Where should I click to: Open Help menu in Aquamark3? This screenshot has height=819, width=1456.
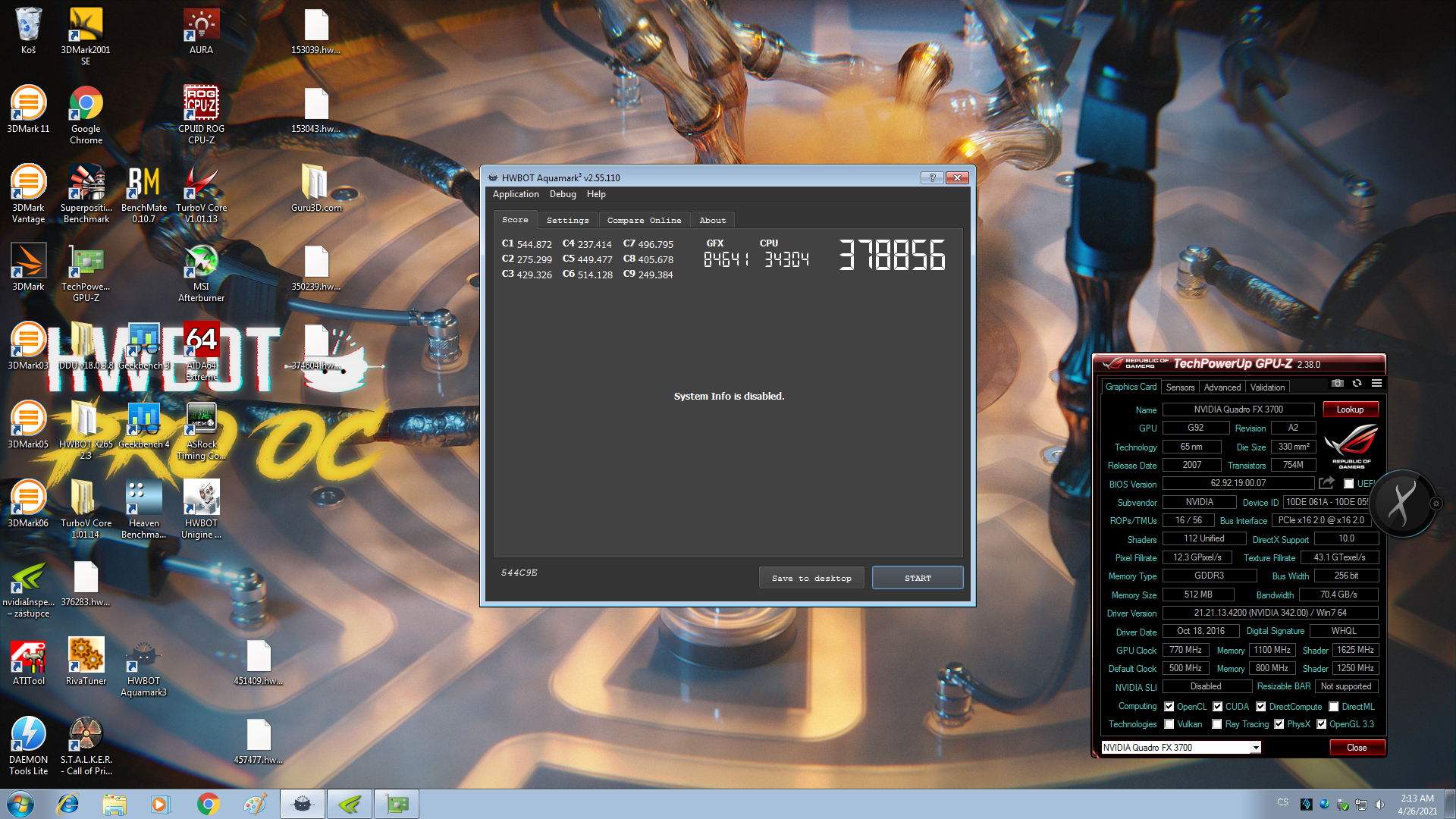tap(596, 194)
